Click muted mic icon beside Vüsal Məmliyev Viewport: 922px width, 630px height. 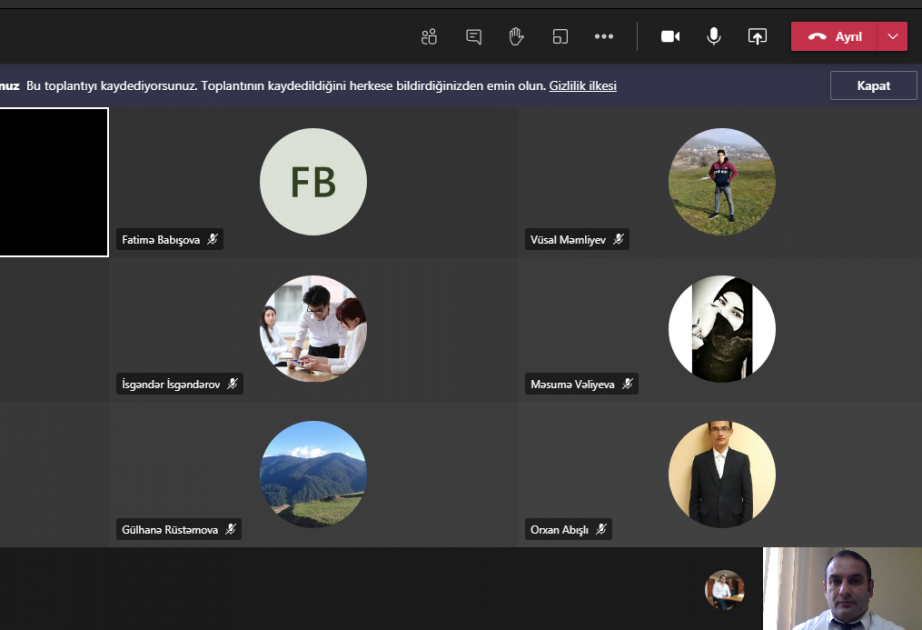[619, 239]
